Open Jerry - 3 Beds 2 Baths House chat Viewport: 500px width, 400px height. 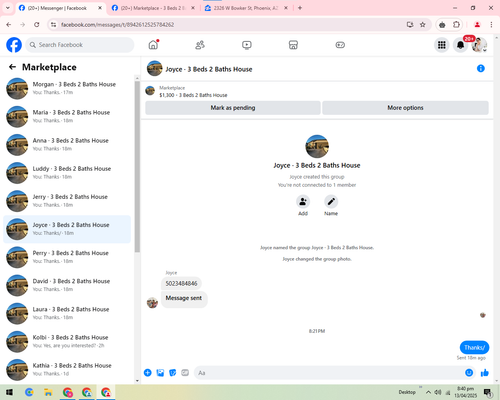[x=67, y=201]
